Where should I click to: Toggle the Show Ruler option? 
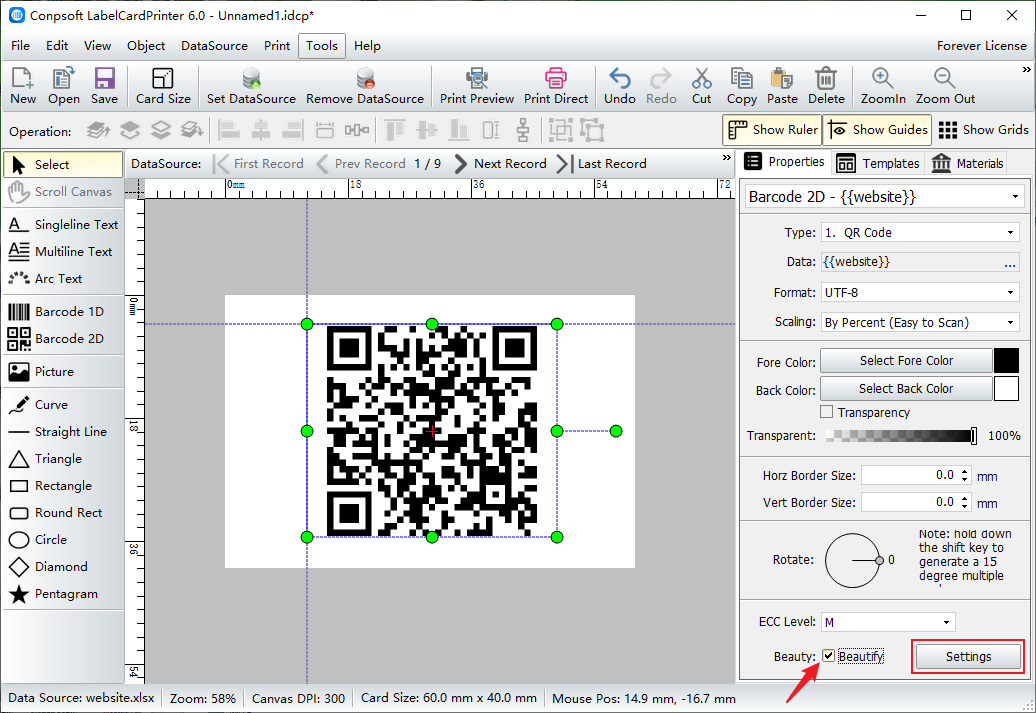click(772, 130)
